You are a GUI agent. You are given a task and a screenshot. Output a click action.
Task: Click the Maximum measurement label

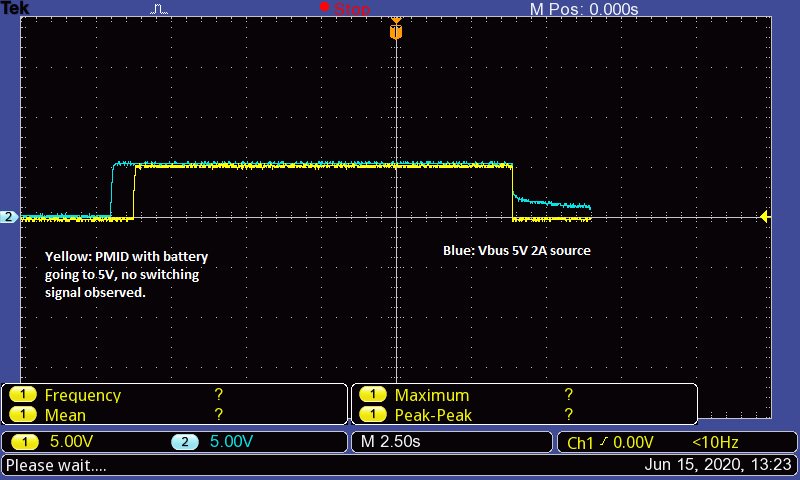pos(432,395)
